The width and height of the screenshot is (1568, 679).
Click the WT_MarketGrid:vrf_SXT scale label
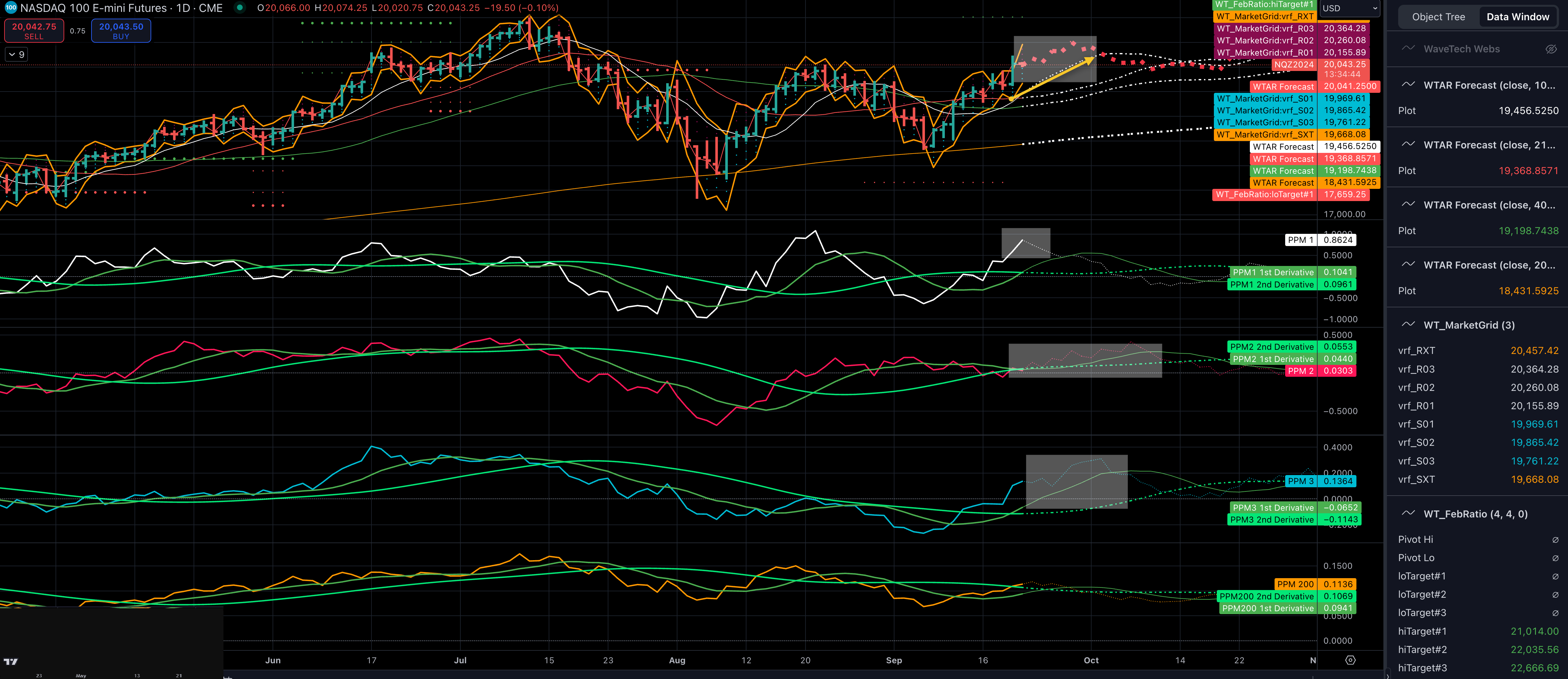click(1266, 135)
